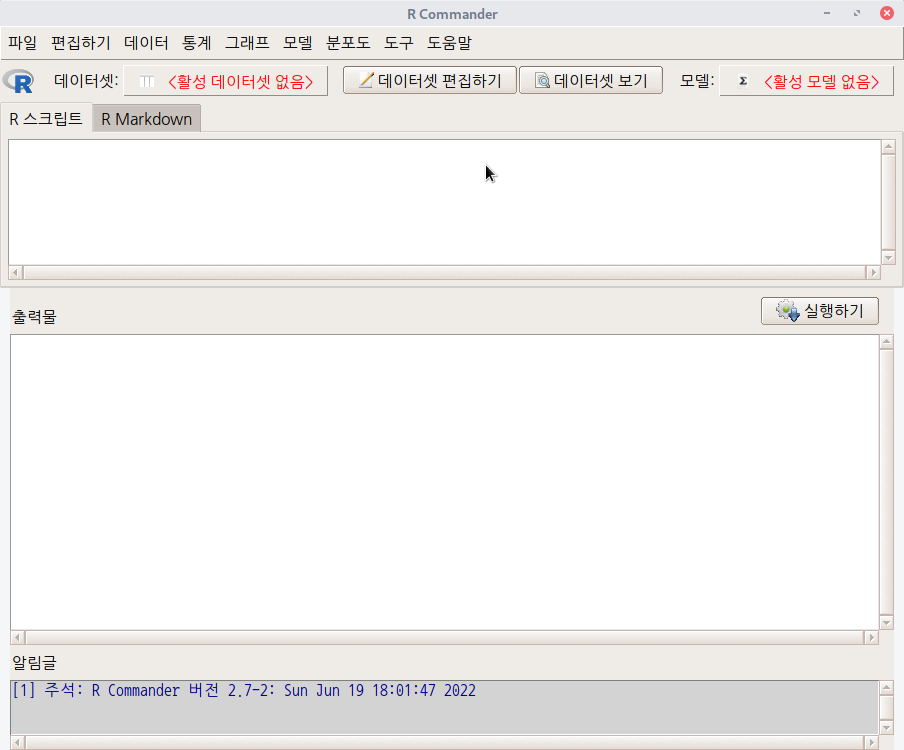Open the 통계 menu

[197, 43]
